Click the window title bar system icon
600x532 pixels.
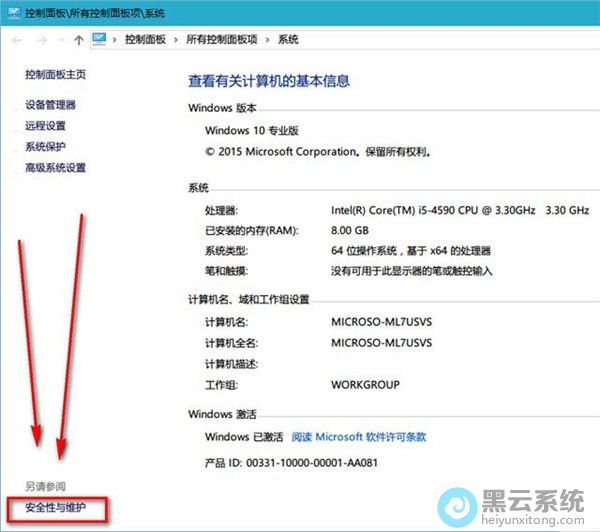pos(14,12)
